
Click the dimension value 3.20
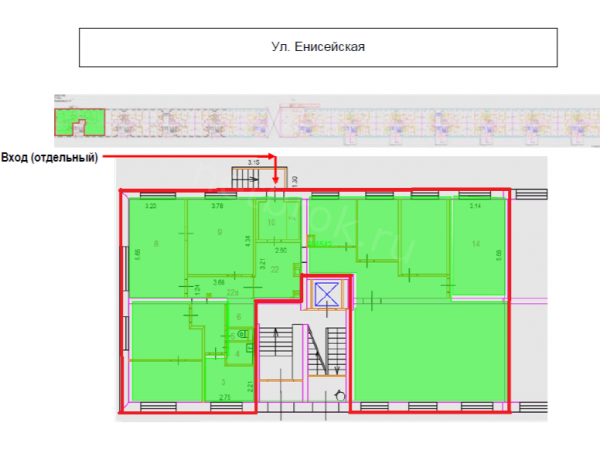(x=151, y=206)
